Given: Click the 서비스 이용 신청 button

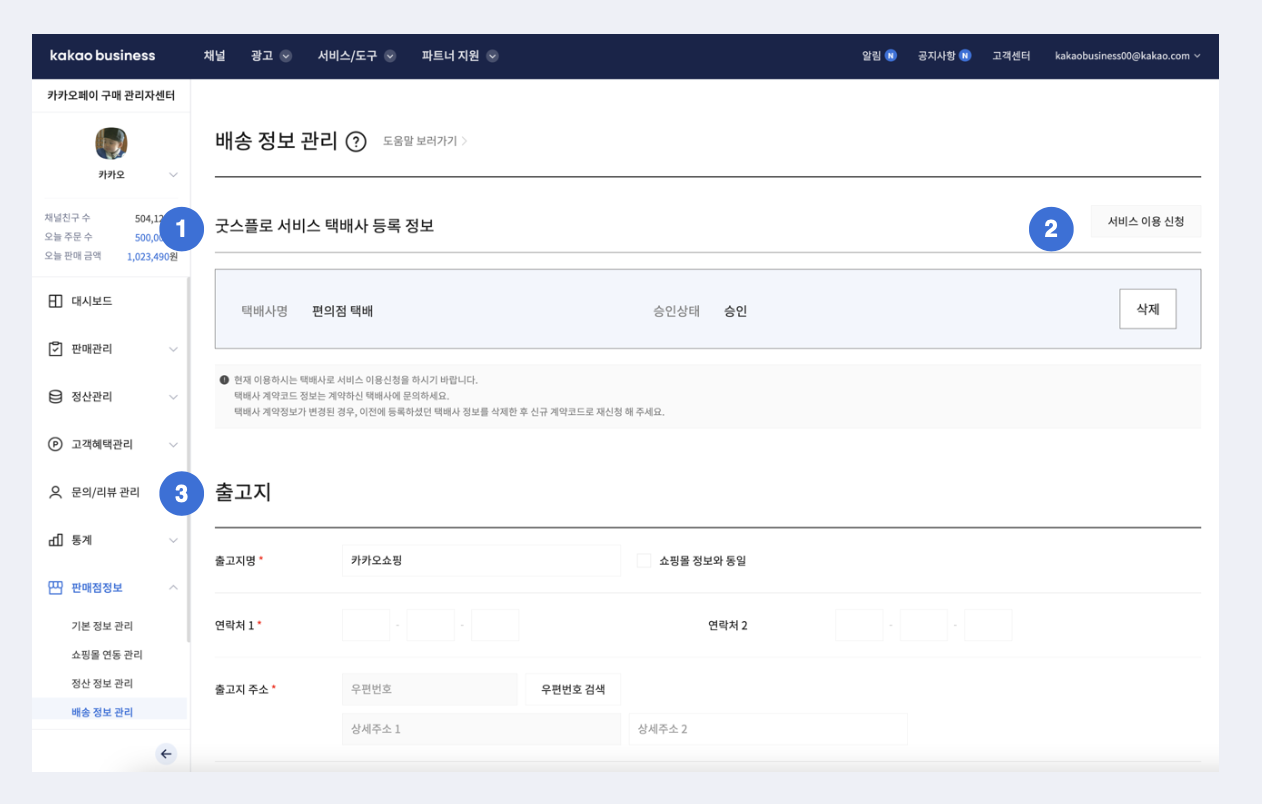Looking at the screenshot, I should (1146, 222).
